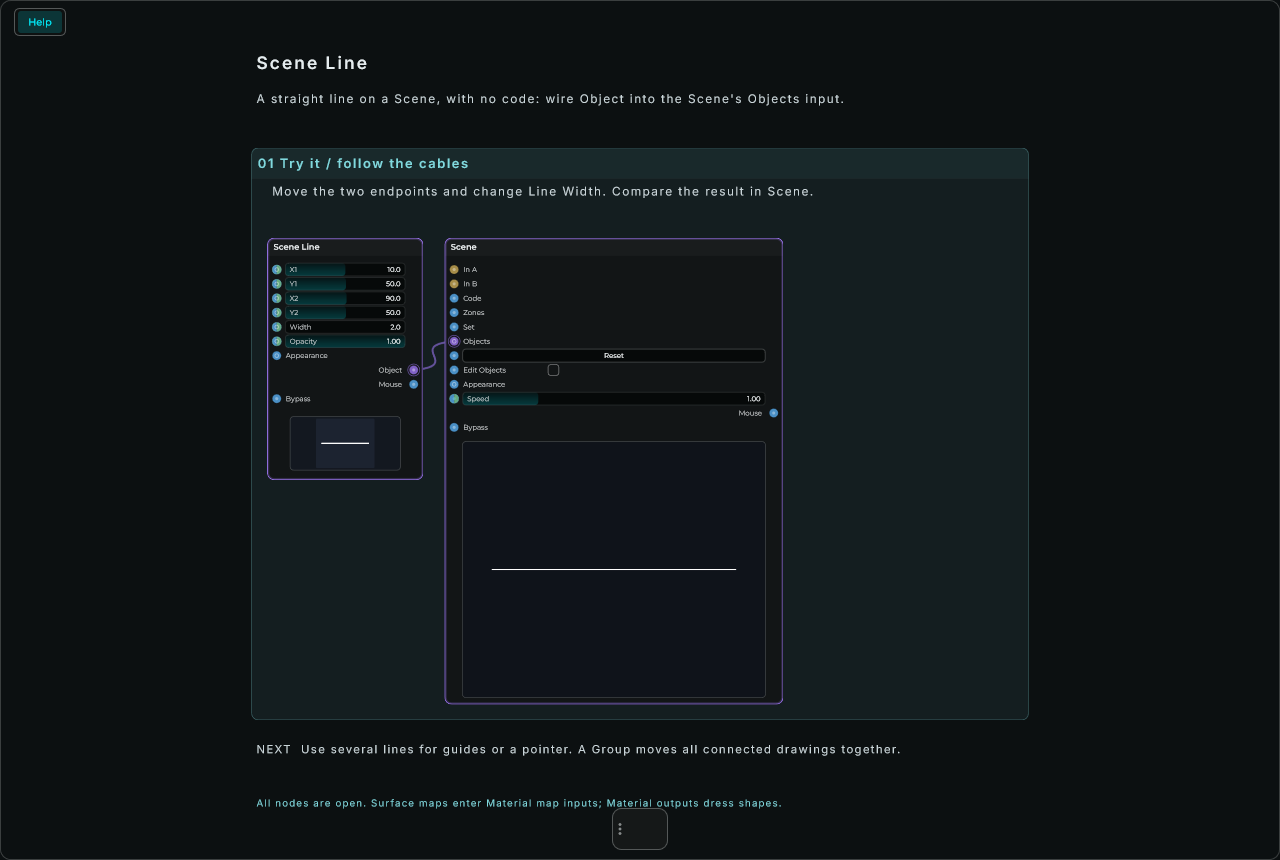Image resolution: width=1280 pixels, height=860 pixels.
Task: Click the Reset button in Scene node
Action: point(614,356)
